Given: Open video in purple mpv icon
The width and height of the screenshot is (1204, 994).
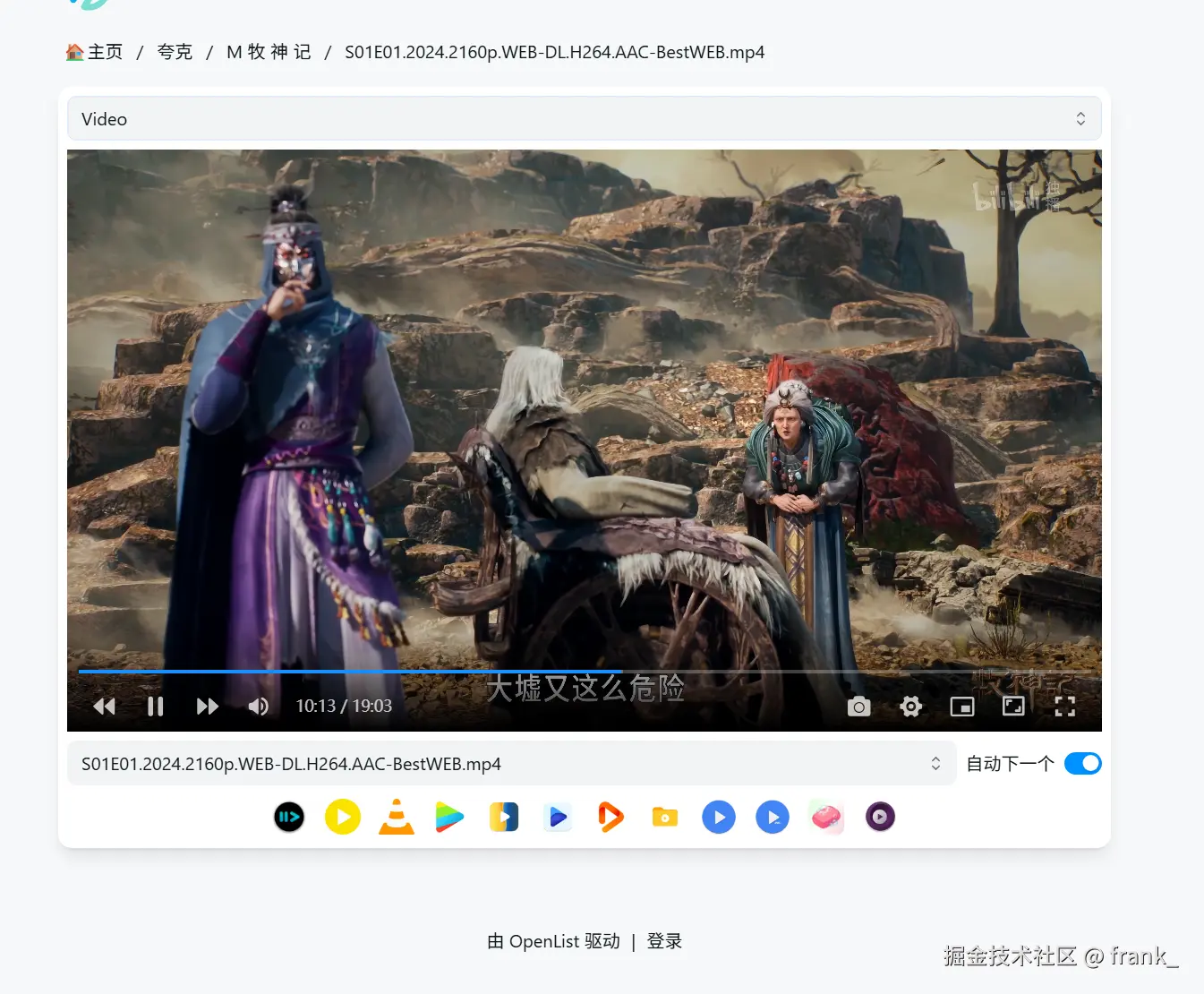Looking at the screenshot, I should coord(880,817).
